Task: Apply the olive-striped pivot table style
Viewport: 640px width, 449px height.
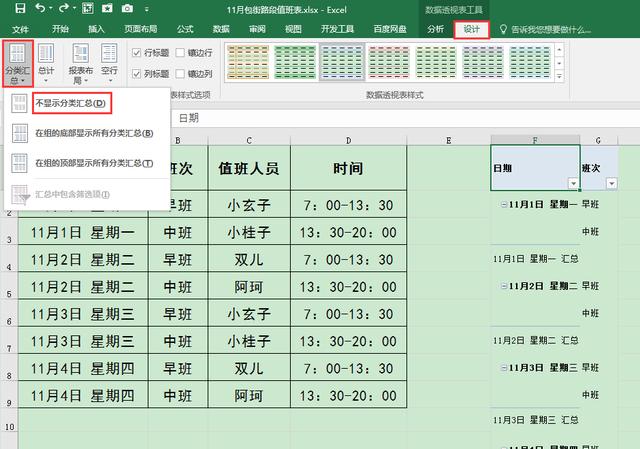Action: [x=436, y=62]
